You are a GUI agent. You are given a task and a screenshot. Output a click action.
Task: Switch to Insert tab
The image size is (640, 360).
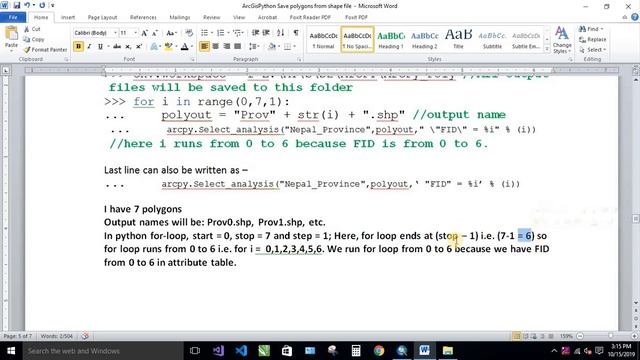pyautogui.click(x=68, y=17)
